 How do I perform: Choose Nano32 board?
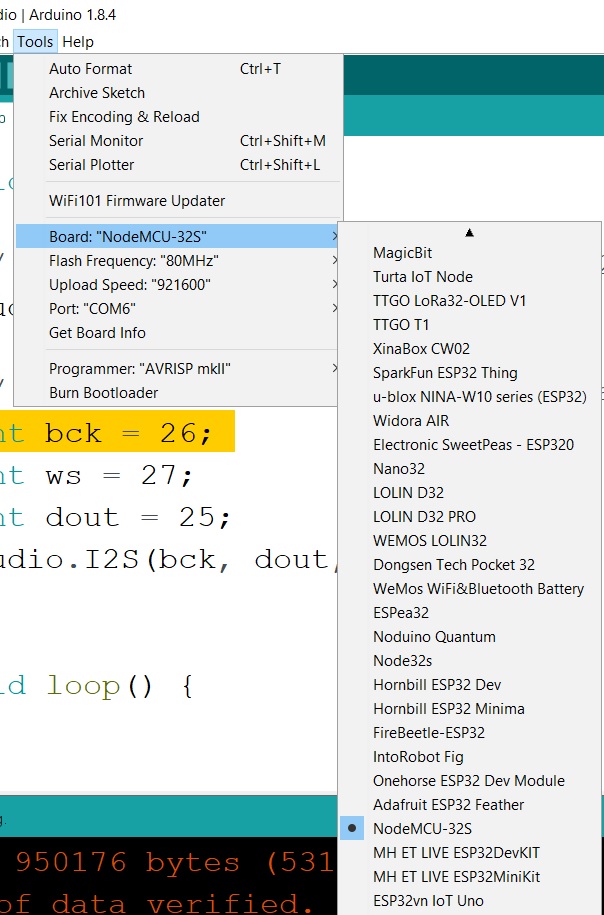[469, 469]
